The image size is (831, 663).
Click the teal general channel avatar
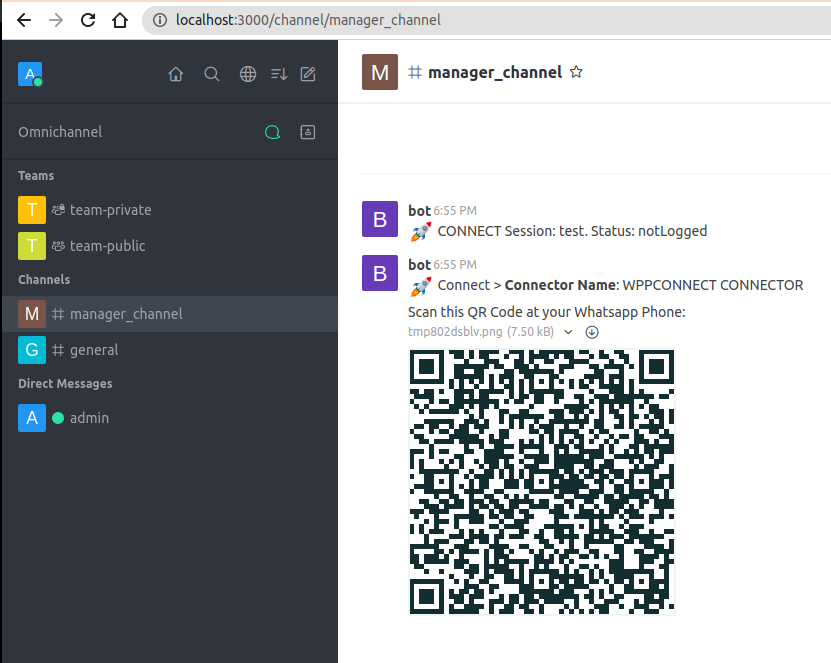pos(32,350)
